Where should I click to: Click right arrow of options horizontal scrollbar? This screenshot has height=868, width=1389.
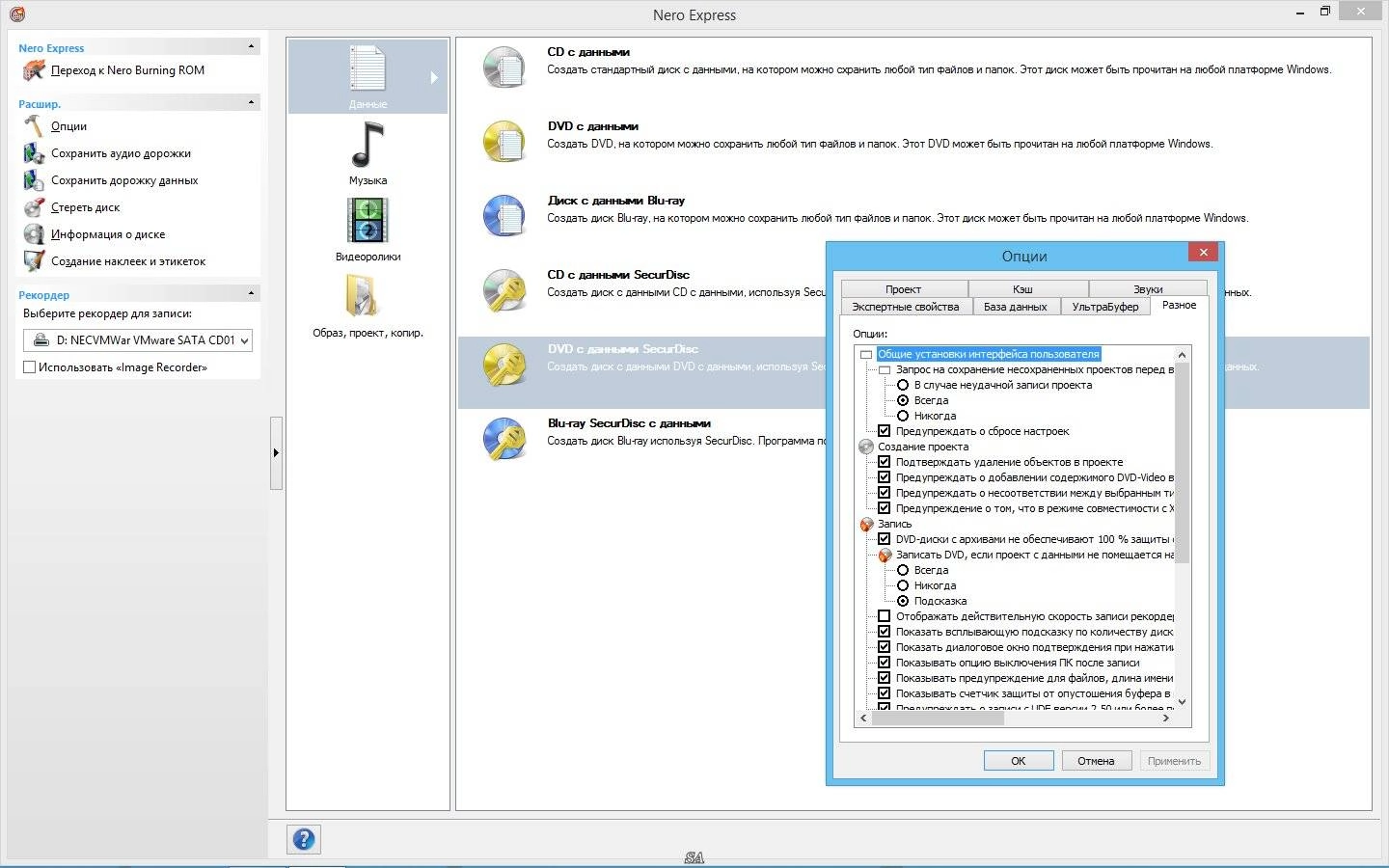point(1166,718)
